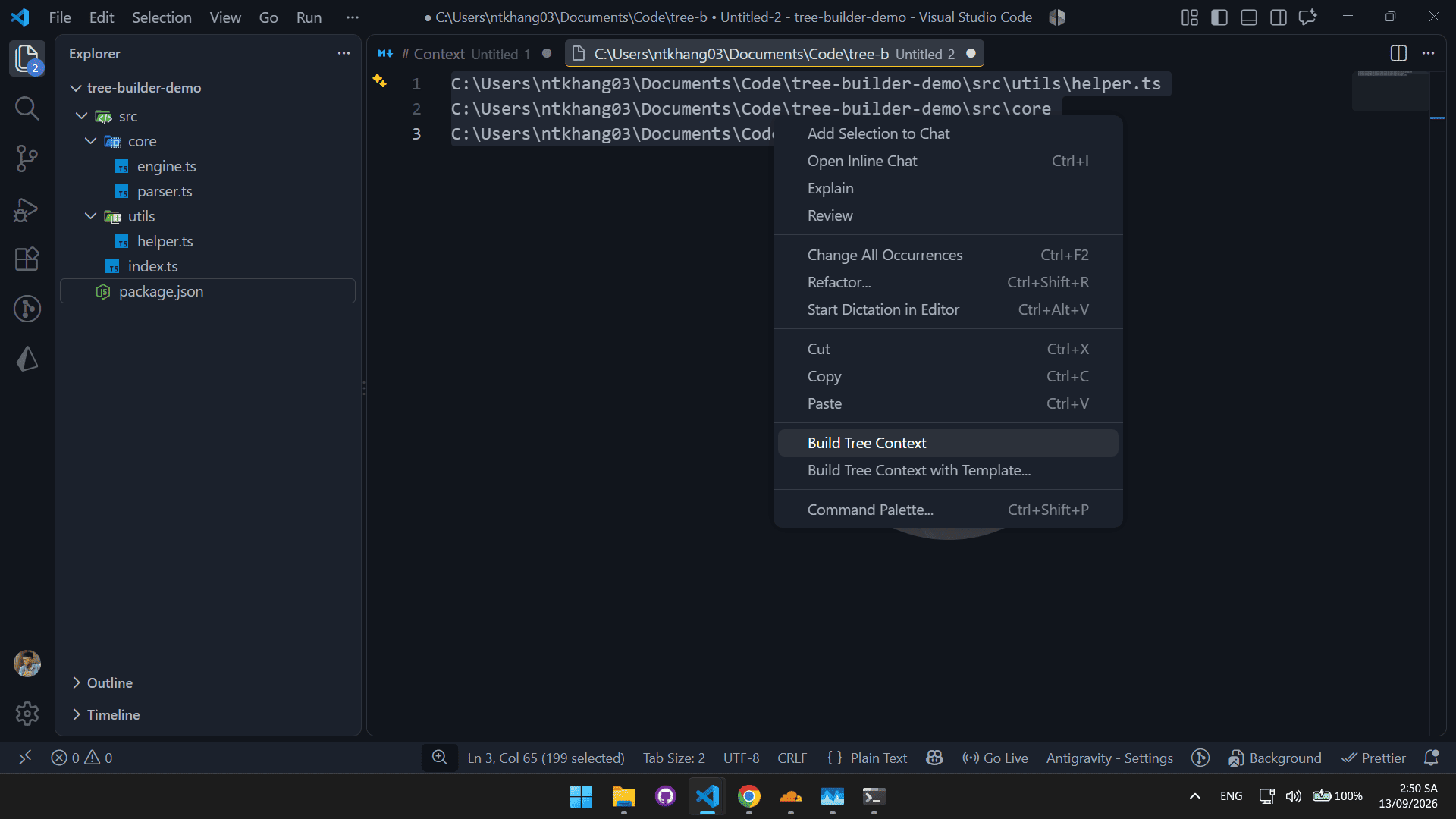Click the Customize Layout icon
This screenshot has width=1456, height=819.
click(1190, 17)
